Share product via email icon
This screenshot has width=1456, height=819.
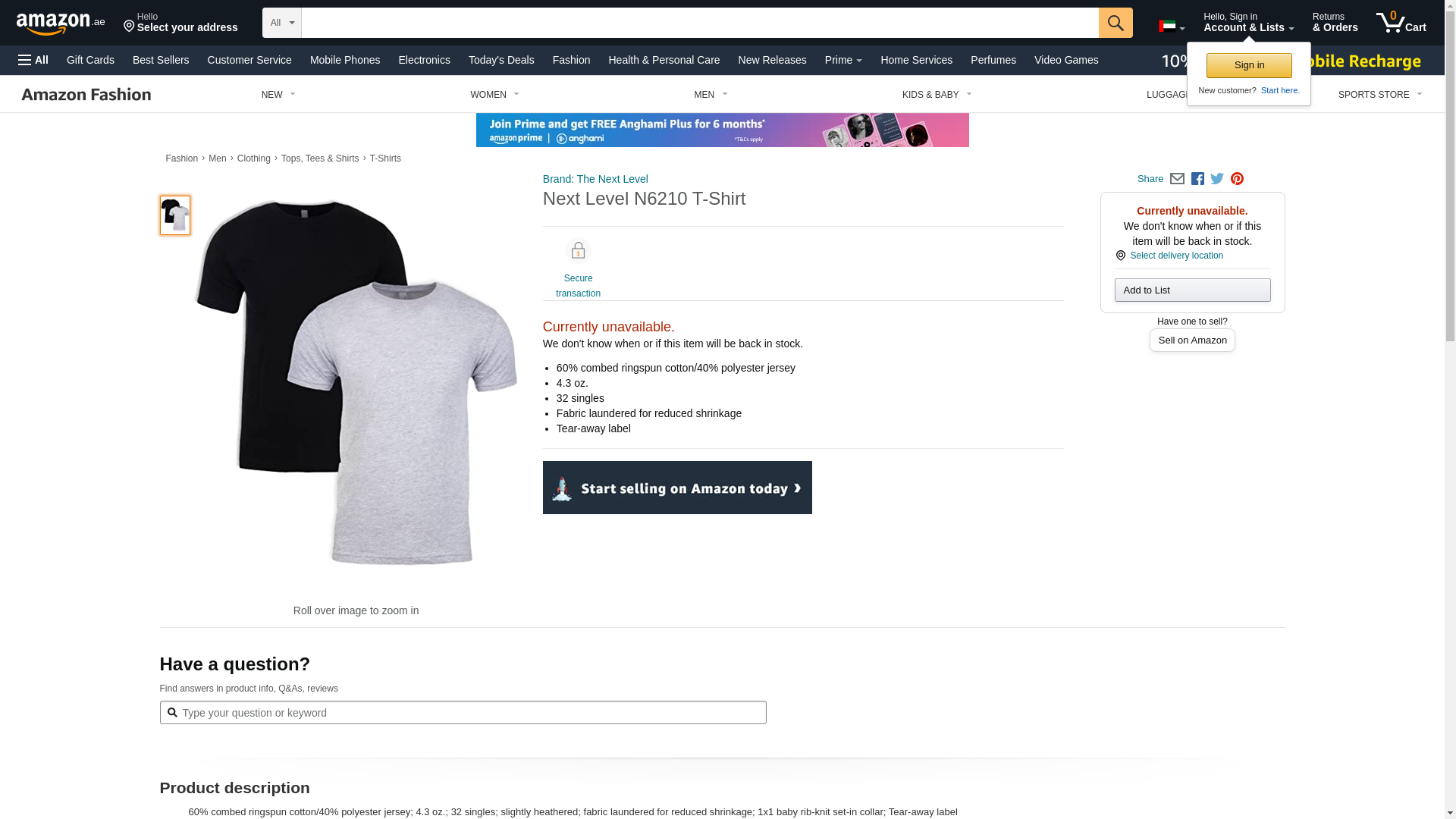(x=1177, y=179)
